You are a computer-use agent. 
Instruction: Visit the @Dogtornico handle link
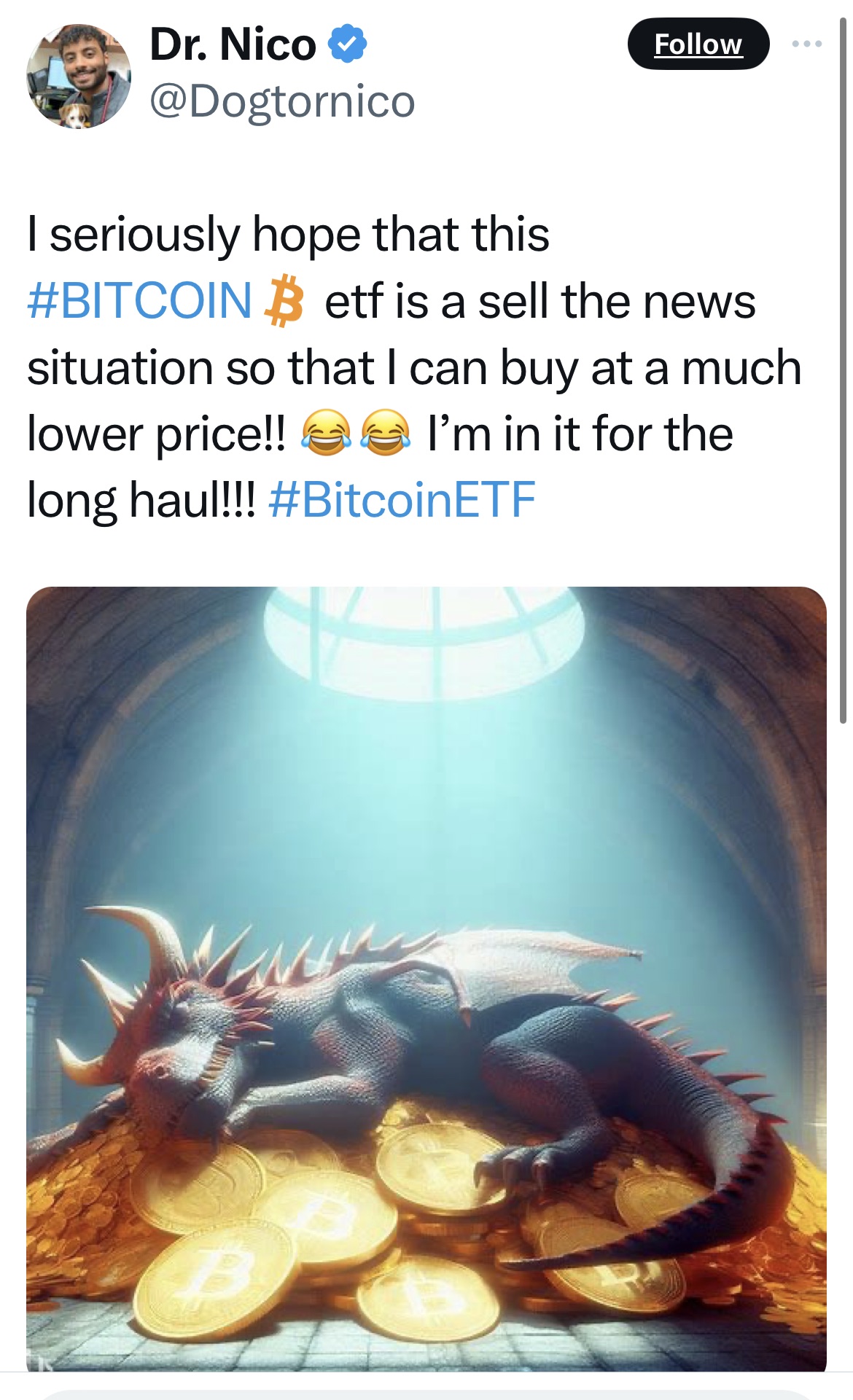[282, 101]
